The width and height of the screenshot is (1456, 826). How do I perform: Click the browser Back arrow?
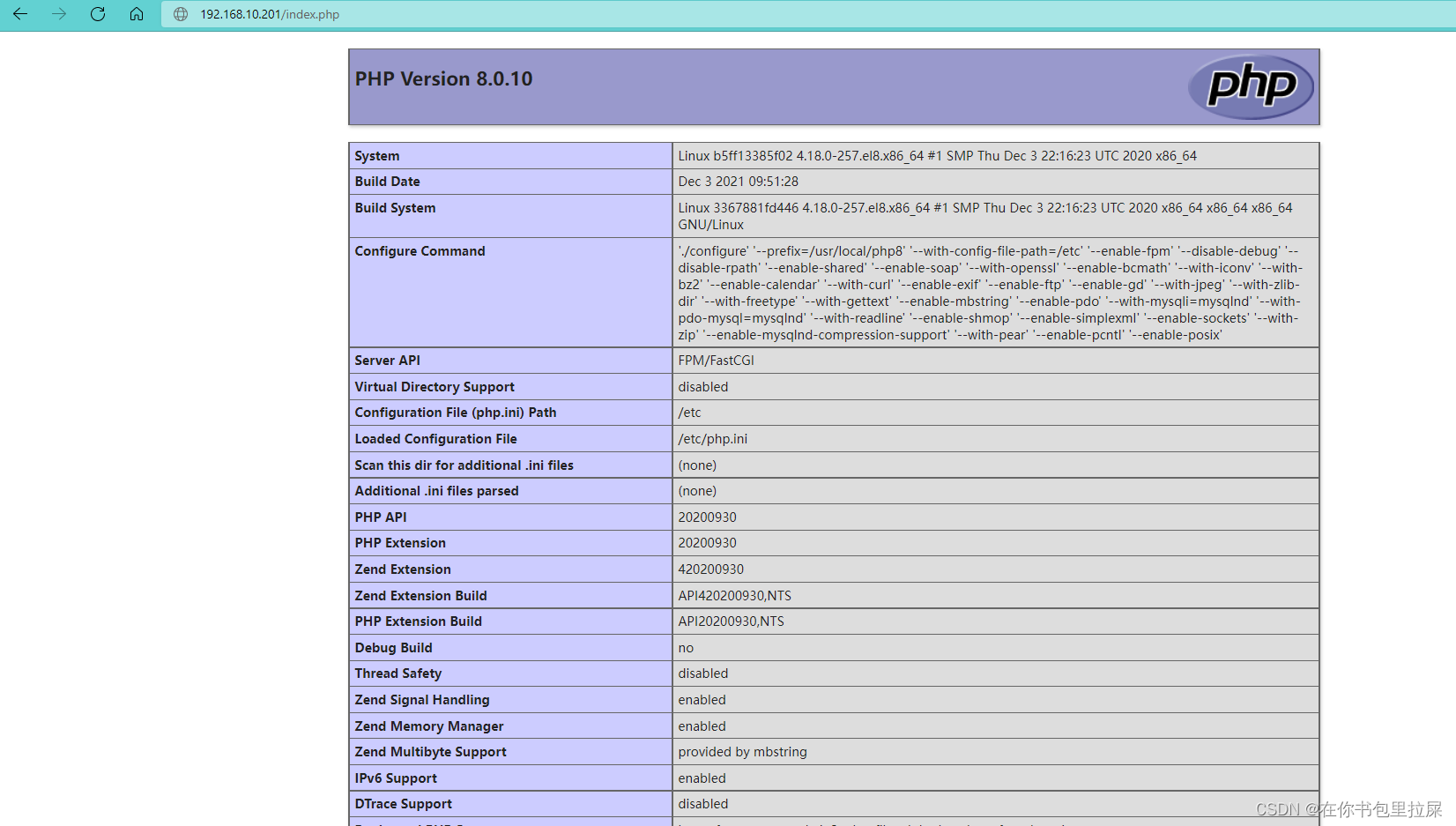click(20, 14)
